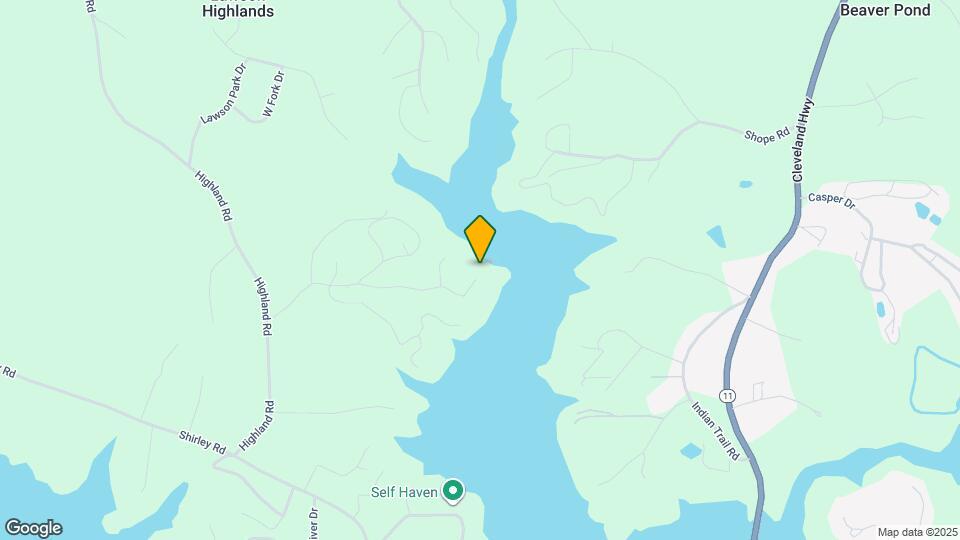
Task: Click the Beaver Pond place label
Action: tap(885, 10)
